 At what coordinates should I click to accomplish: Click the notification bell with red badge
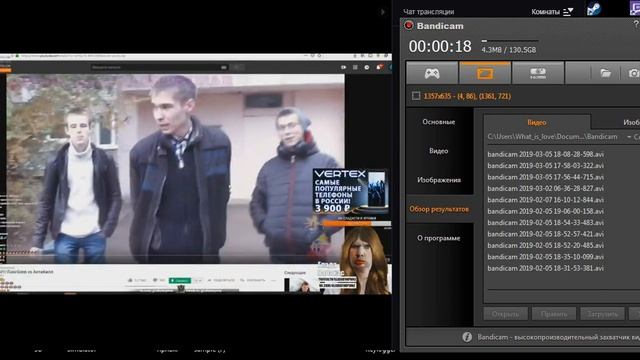(x=379, y=67)
